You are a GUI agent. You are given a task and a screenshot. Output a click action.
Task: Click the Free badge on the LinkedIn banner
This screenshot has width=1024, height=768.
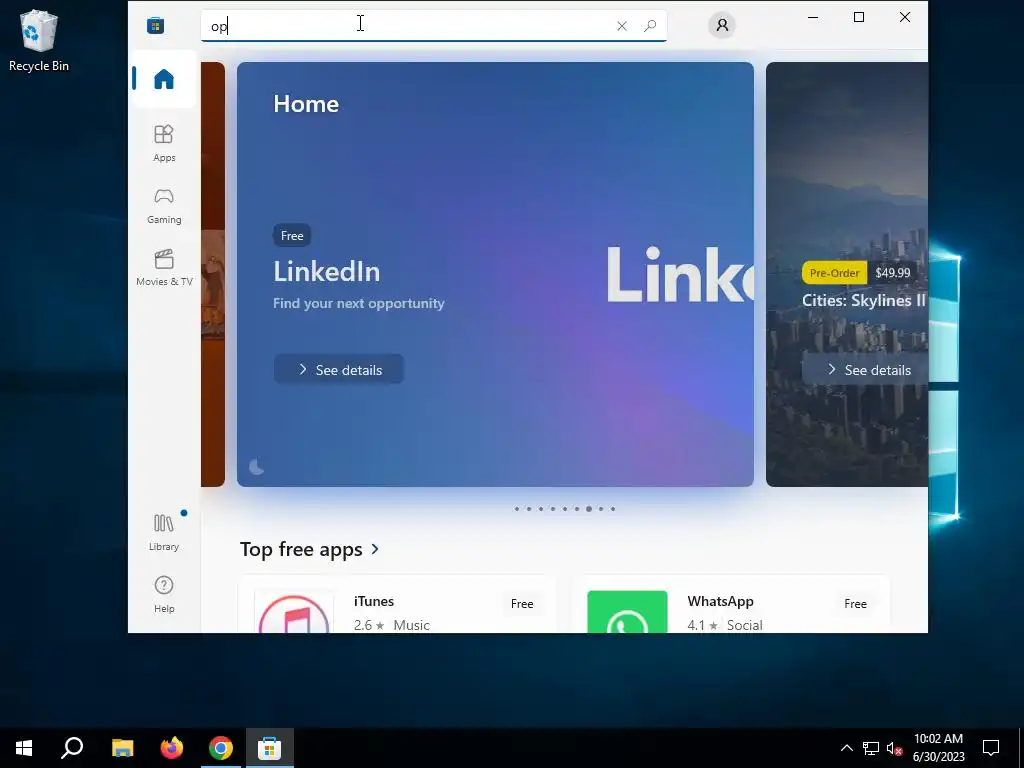click(x=292, y=236)
